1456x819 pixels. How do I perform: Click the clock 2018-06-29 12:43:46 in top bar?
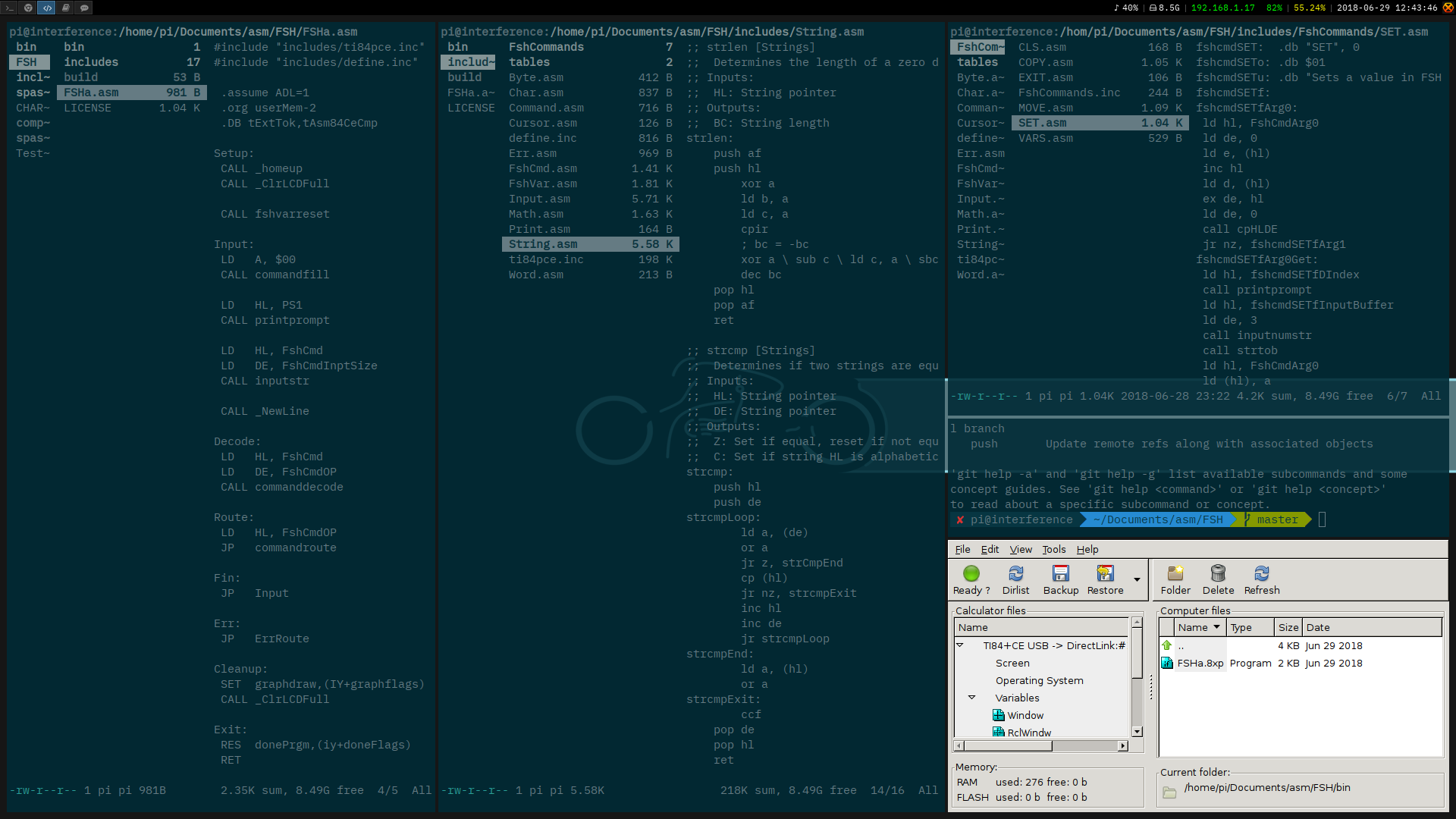[1386, 8]
